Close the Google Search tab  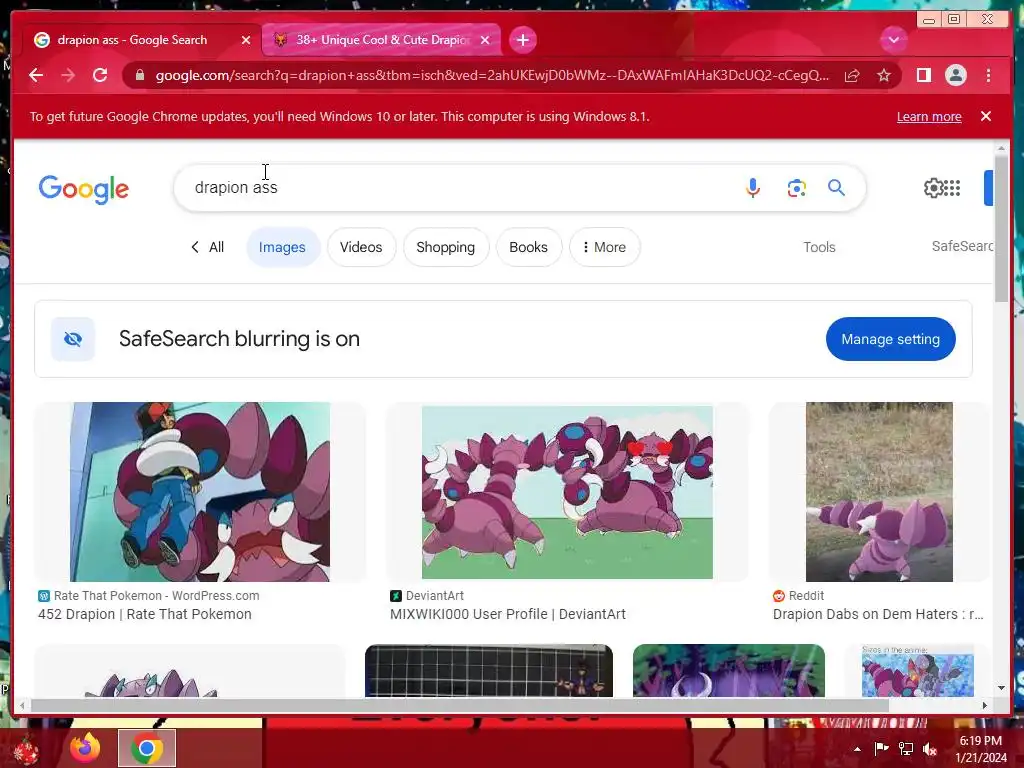click(246, 40)
